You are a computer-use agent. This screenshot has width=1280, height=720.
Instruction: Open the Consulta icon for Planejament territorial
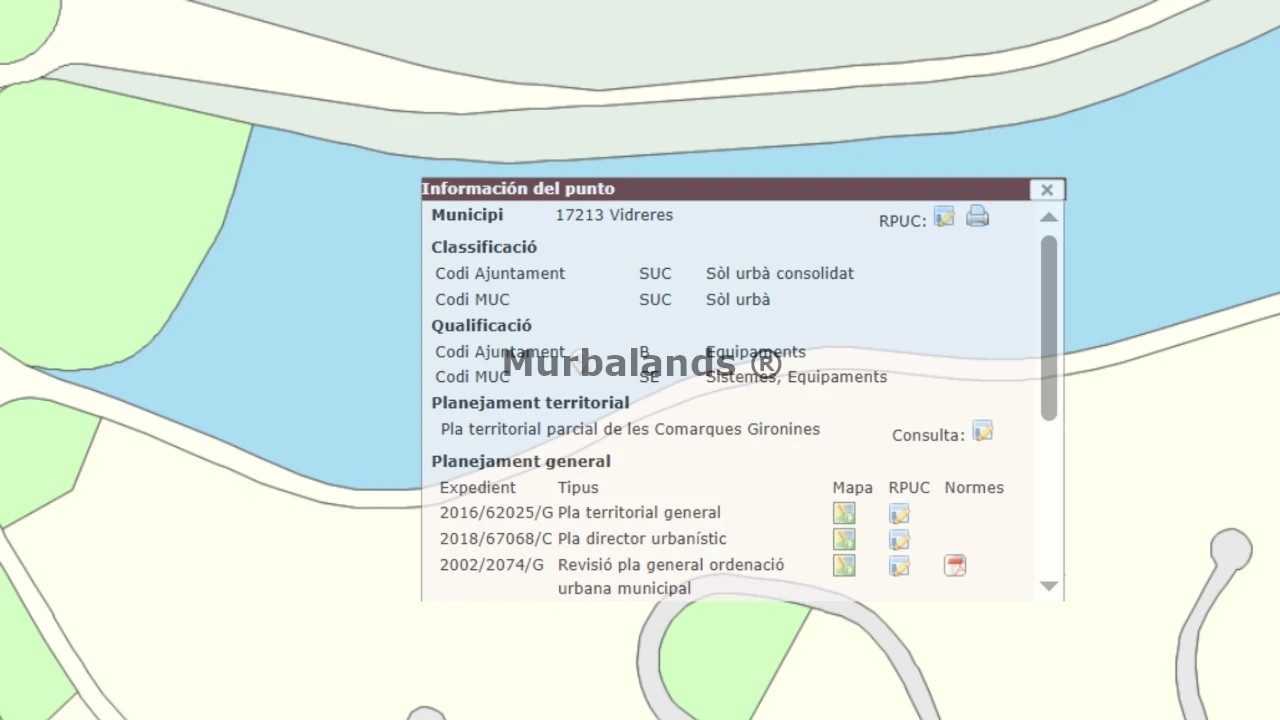pos(983,431)
